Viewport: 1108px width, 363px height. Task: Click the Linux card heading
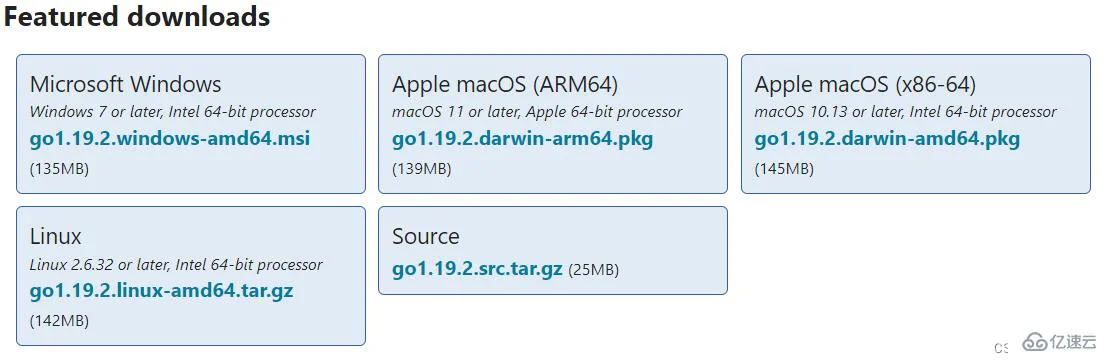click(x=56, y=236)
